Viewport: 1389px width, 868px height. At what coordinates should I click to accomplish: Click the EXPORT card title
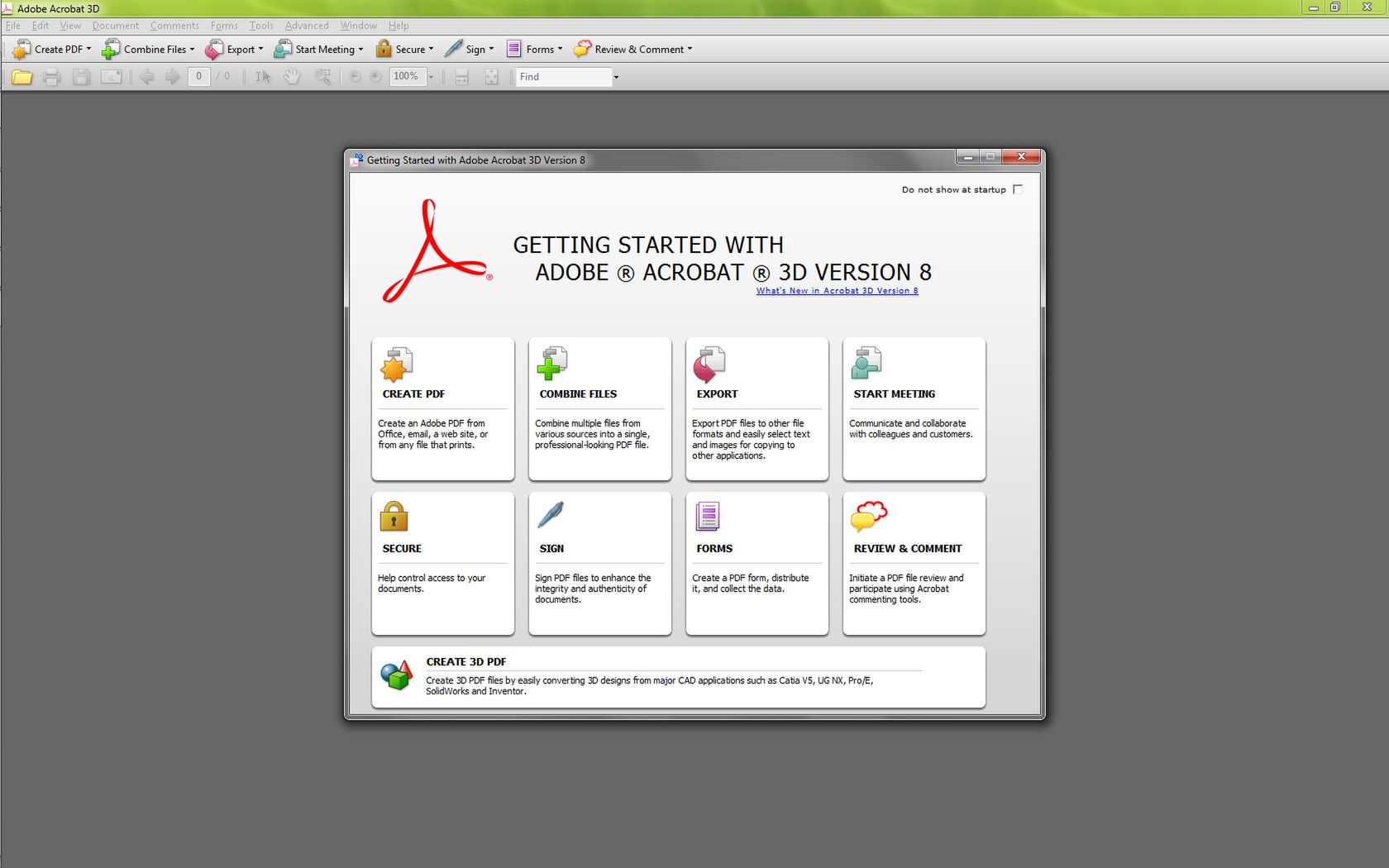717,394
